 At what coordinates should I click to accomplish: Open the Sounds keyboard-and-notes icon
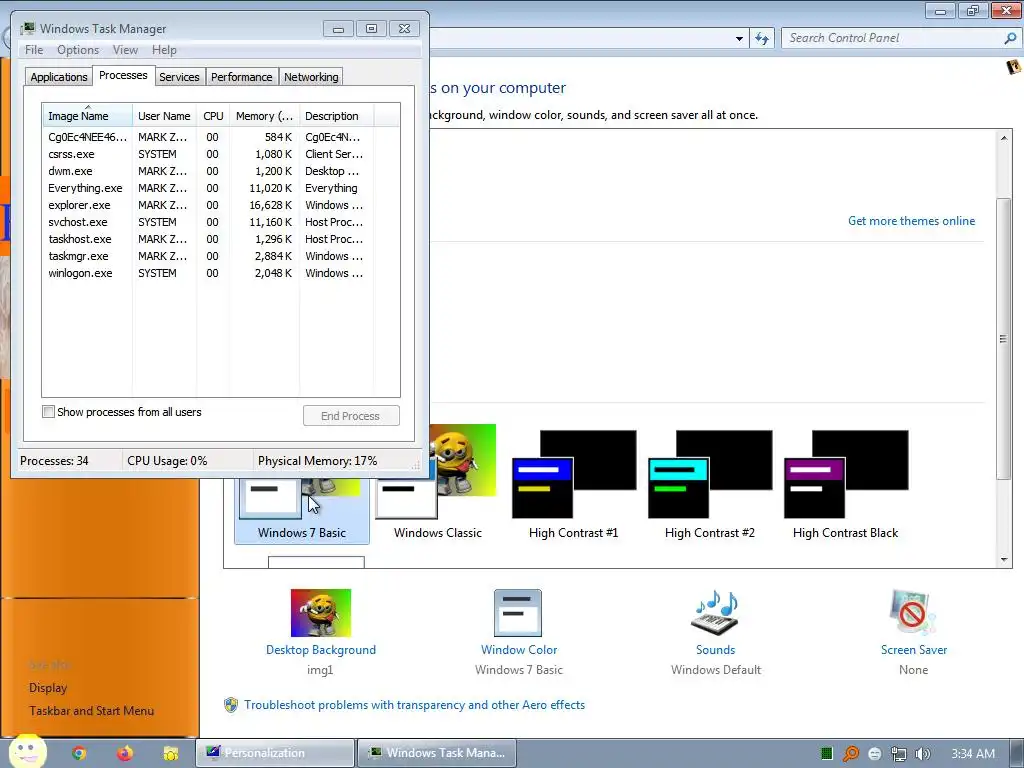(x=715, y=613)
